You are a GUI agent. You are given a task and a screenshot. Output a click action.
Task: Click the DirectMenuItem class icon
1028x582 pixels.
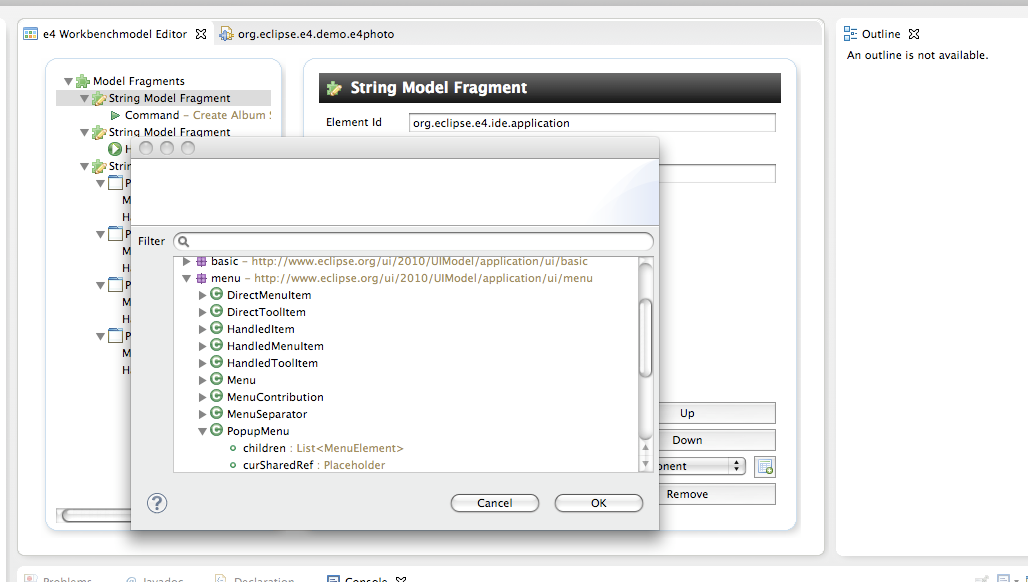pyautogui.click(x=216, y=294)
